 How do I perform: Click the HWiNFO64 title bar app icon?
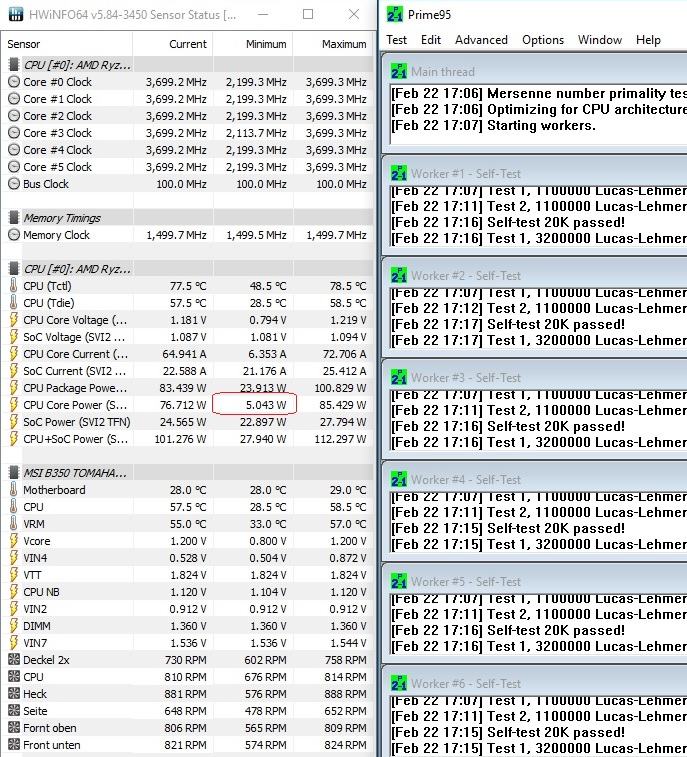tap(16, 14)
